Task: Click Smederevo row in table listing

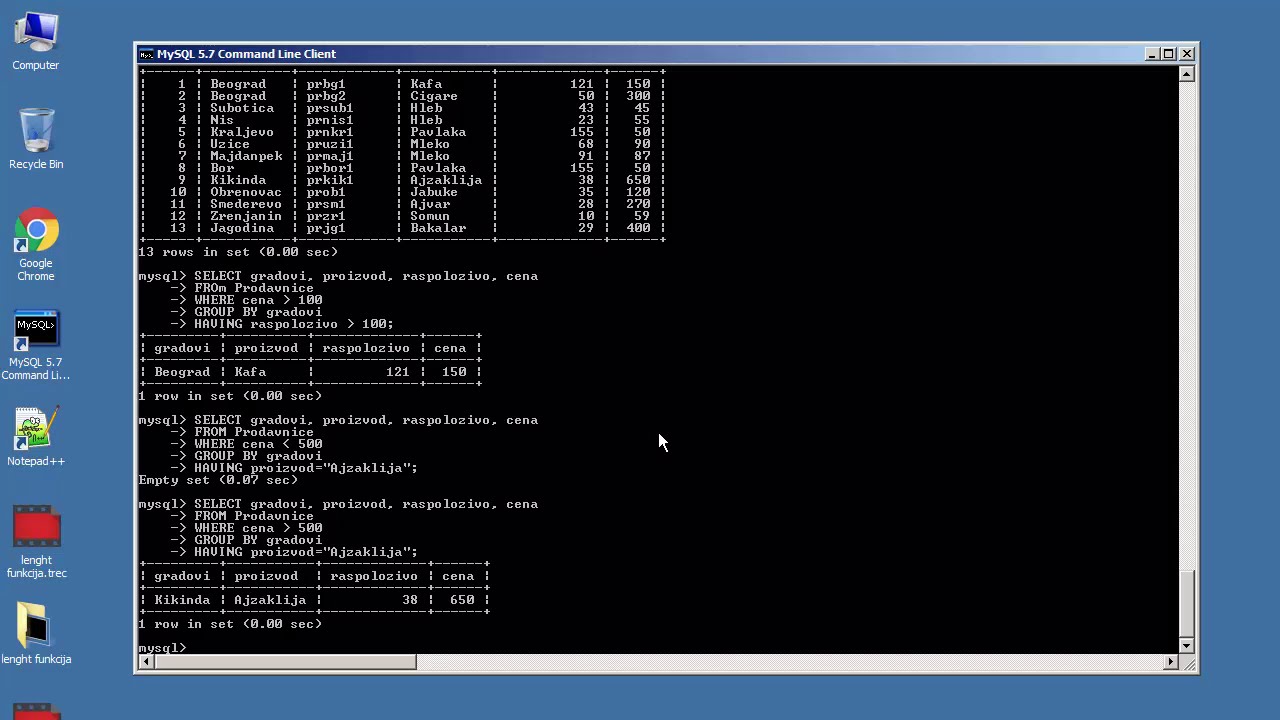Action: [402, 204]
